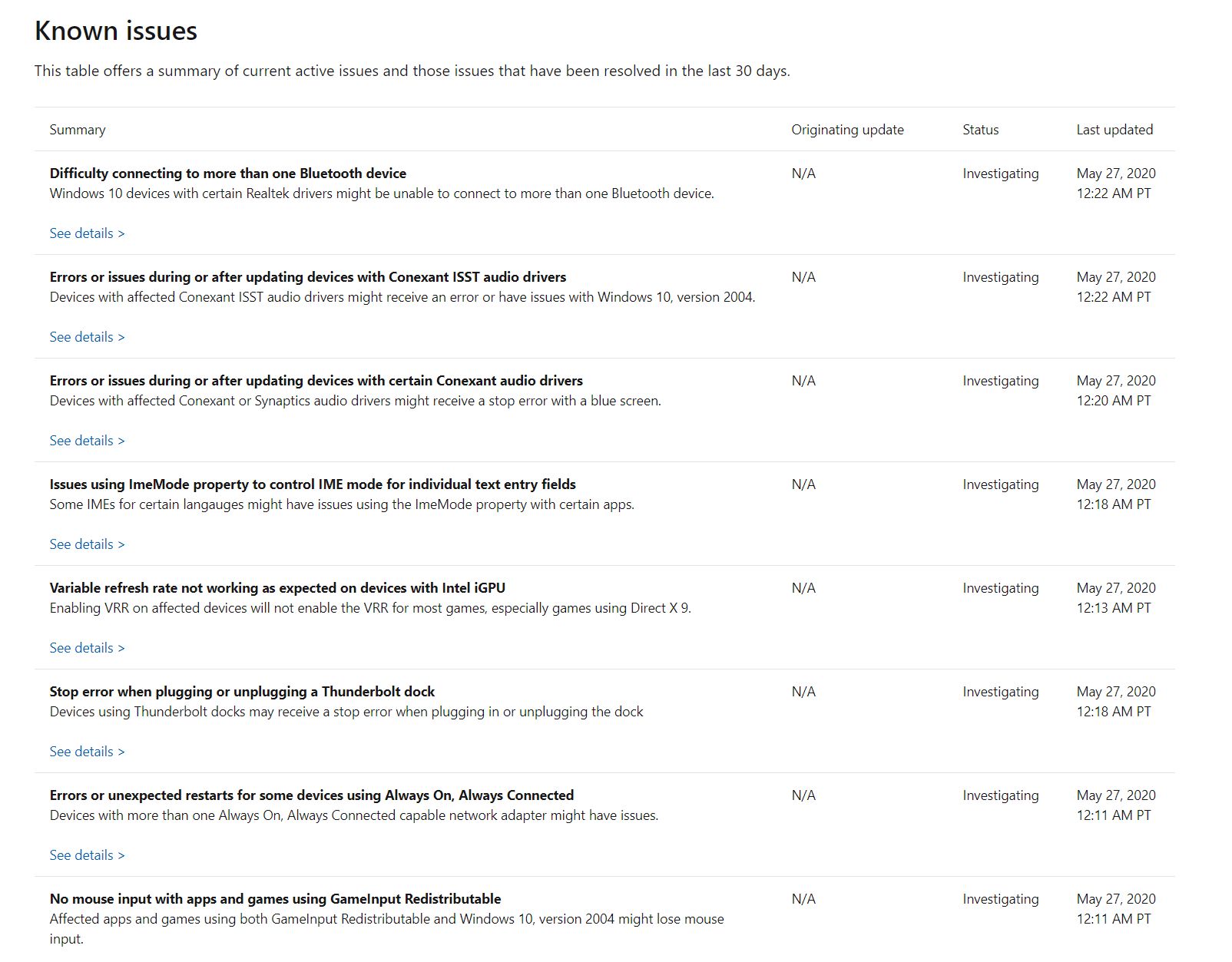
Task: Expand See details for Variable refresh rate issue
Action: 87,648
